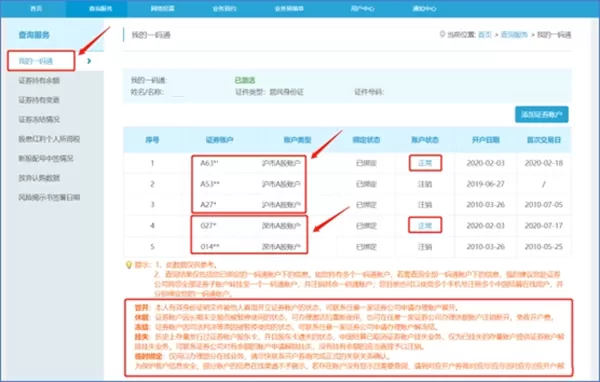Click the 序号 column header

[152, 140]
